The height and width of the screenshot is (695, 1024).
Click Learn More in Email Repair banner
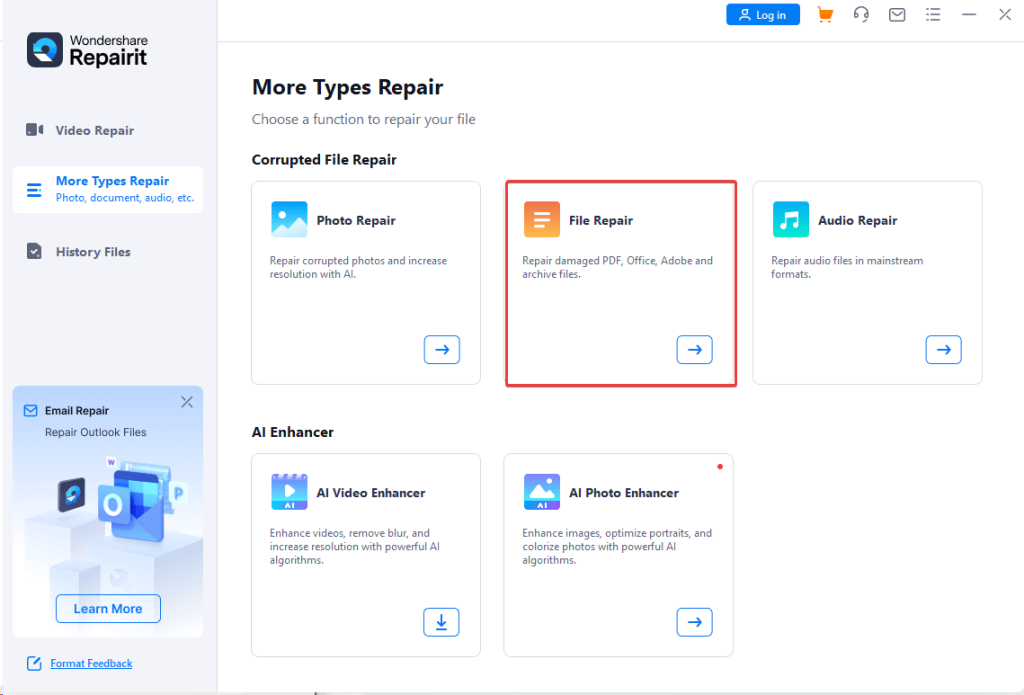[108, 608]
